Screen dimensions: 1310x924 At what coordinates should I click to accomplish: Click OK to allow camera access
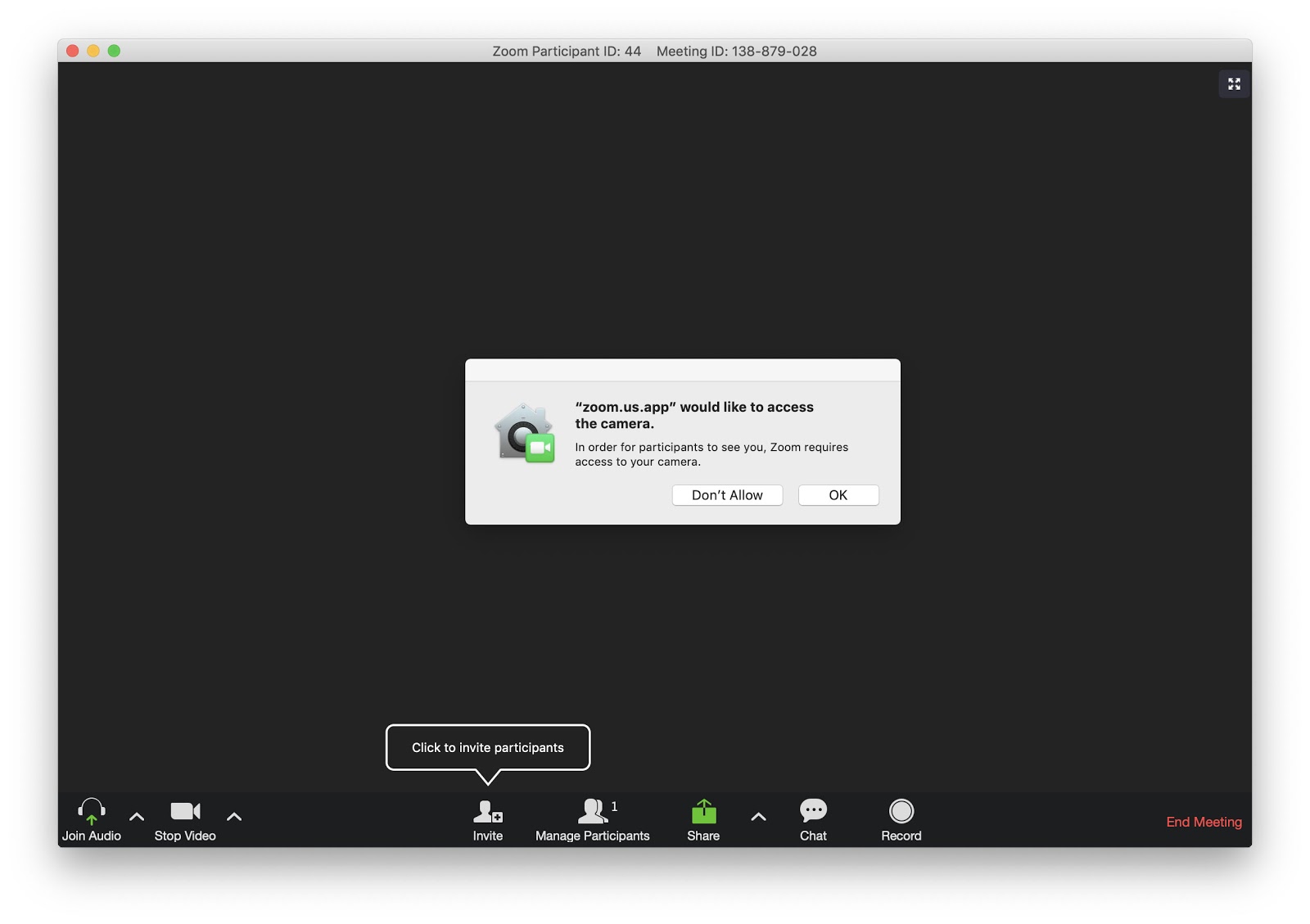tap(838, 495)
